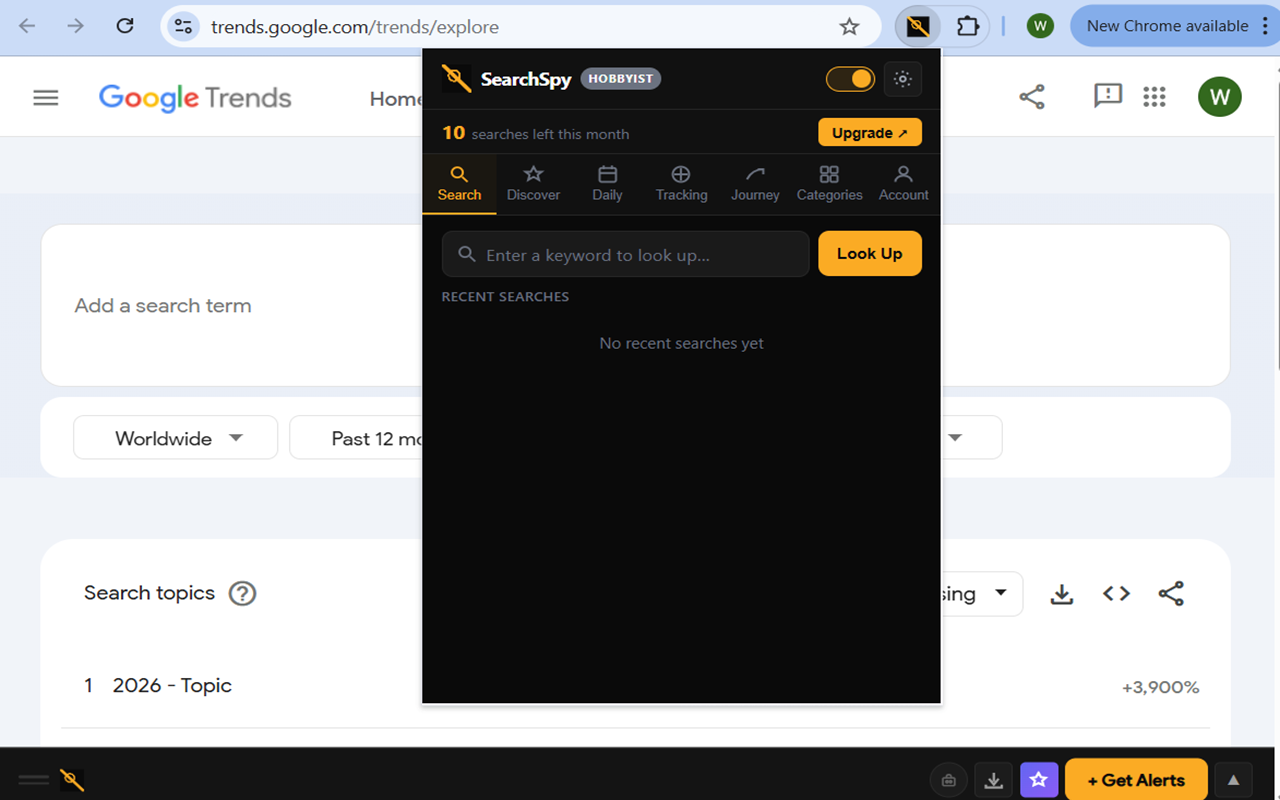Click the HOBBYIST plan badge
Viewport: 1280px width, 800px height.
point(620,79)
